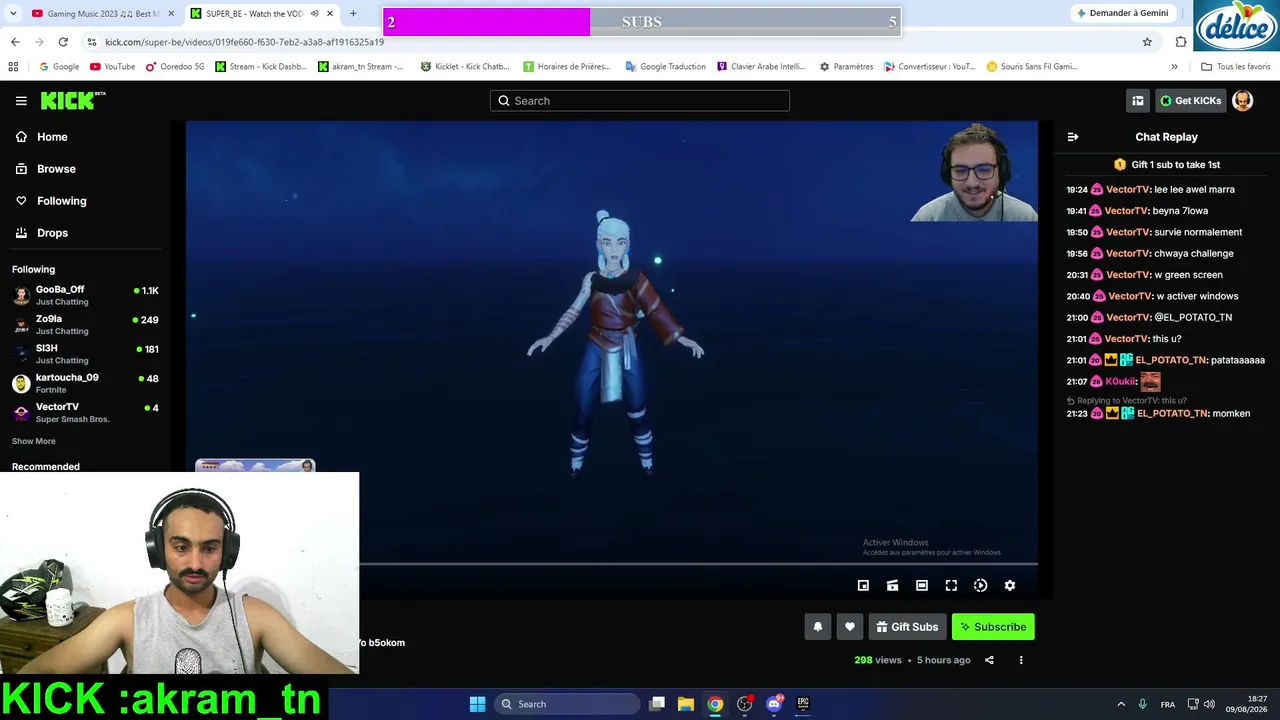Follow the channel with the heart button
The image size is (1280, 720).
click(849, 627)
